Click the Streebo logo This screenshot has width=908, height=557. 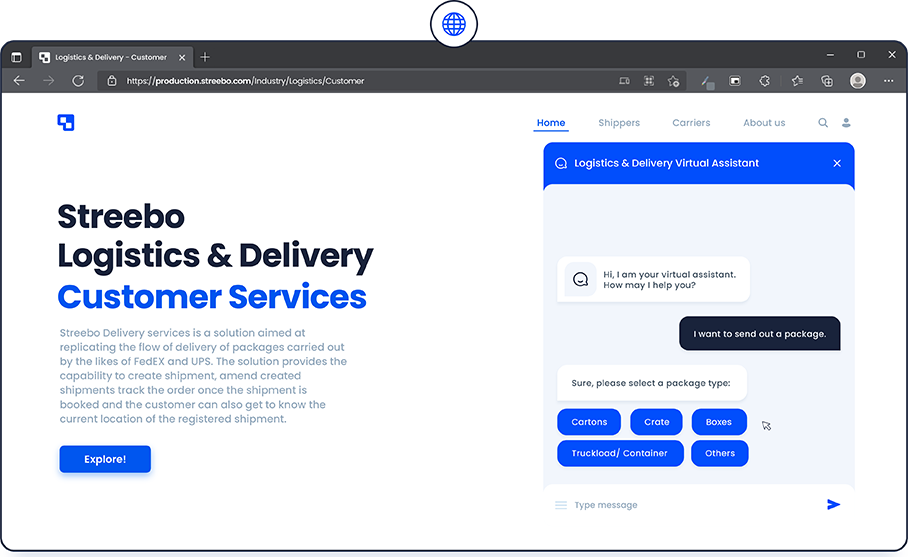[x=66, y=123]
